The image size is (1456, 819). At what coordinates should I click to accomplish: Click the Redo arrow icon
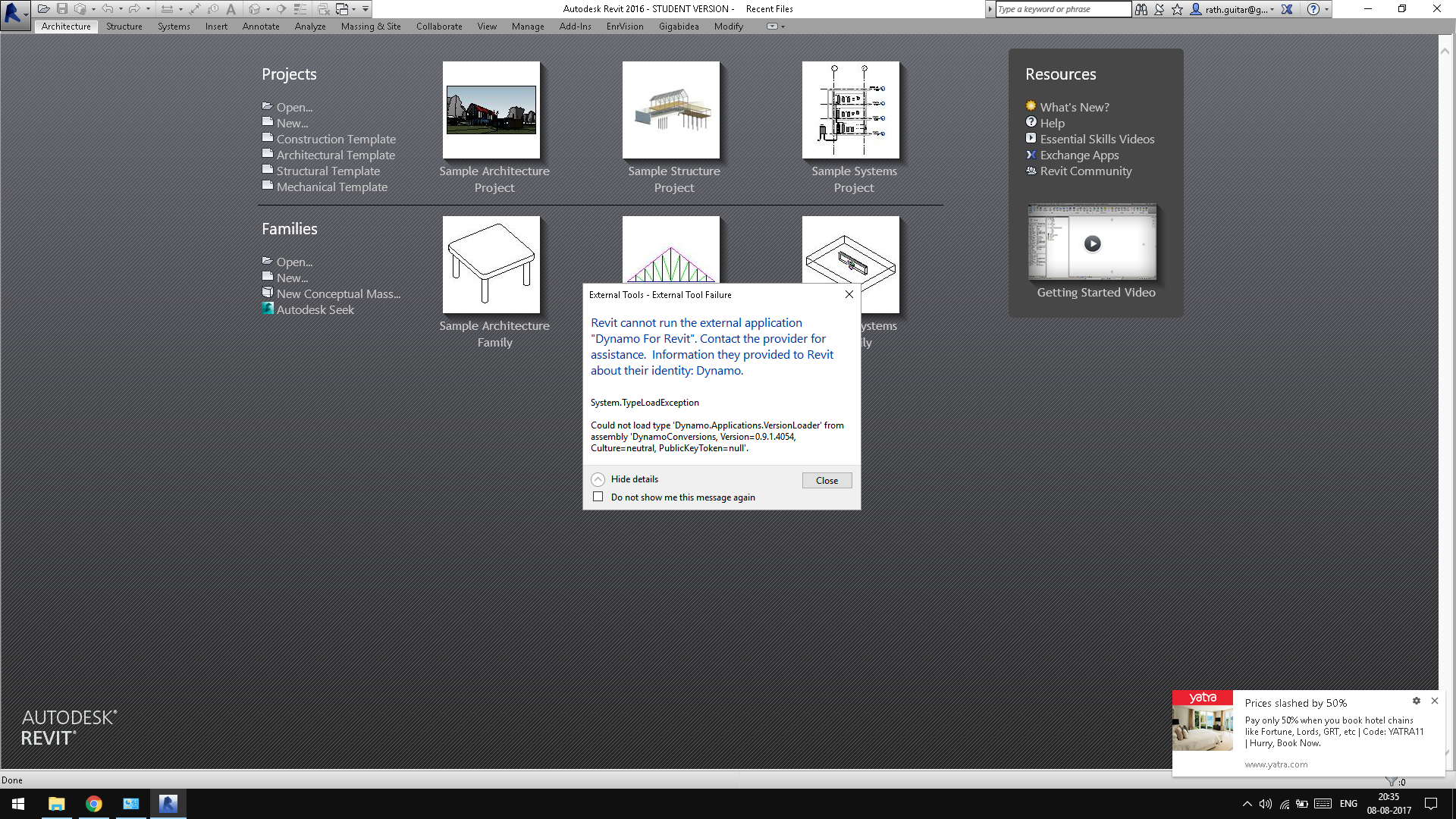(x=134, y=9)
